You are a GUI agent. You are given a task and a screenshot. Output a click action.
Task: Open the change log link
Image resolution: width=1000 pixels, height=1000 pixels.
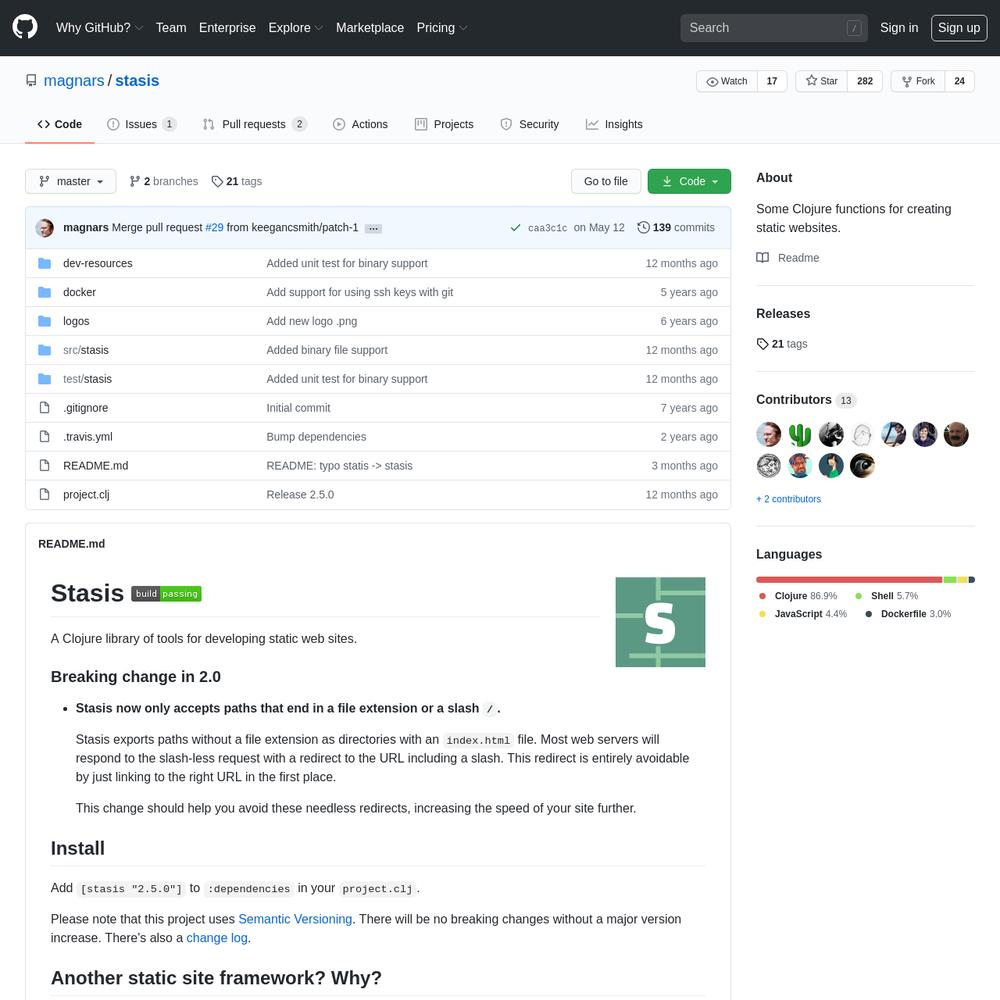[217, 938]
